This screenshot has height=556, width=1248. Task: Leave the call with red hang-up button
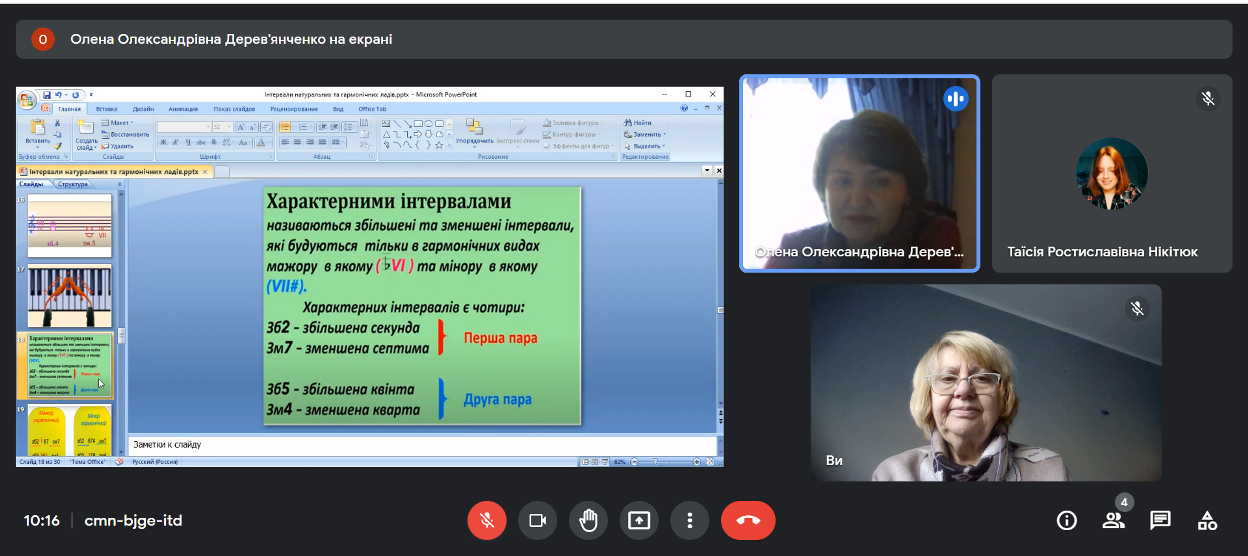coord(748,520)
